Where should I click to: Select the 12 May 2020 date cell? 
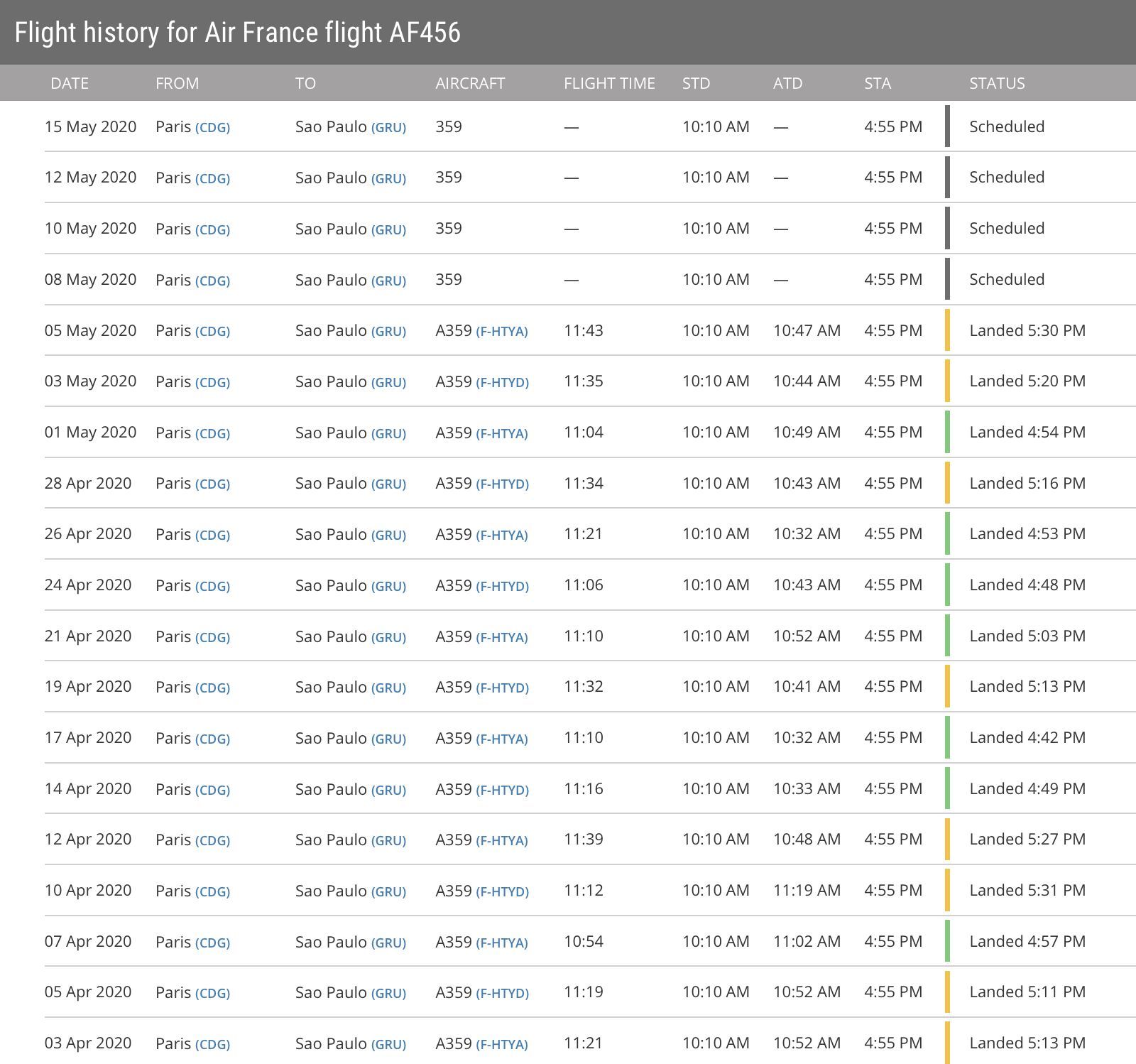[90, 177]
